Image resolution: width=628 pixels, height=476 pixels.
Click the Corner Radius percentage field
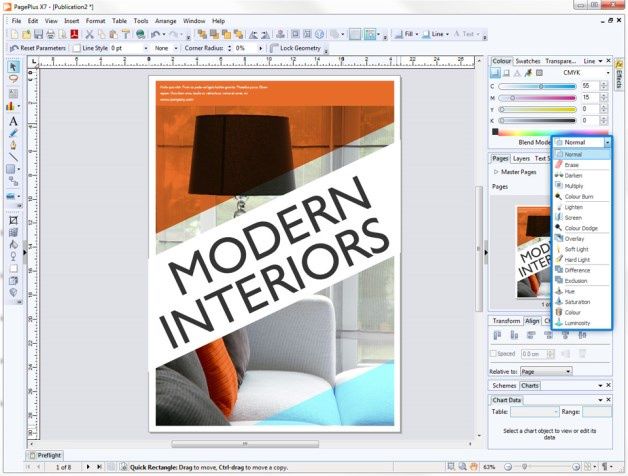coord(246,48)
